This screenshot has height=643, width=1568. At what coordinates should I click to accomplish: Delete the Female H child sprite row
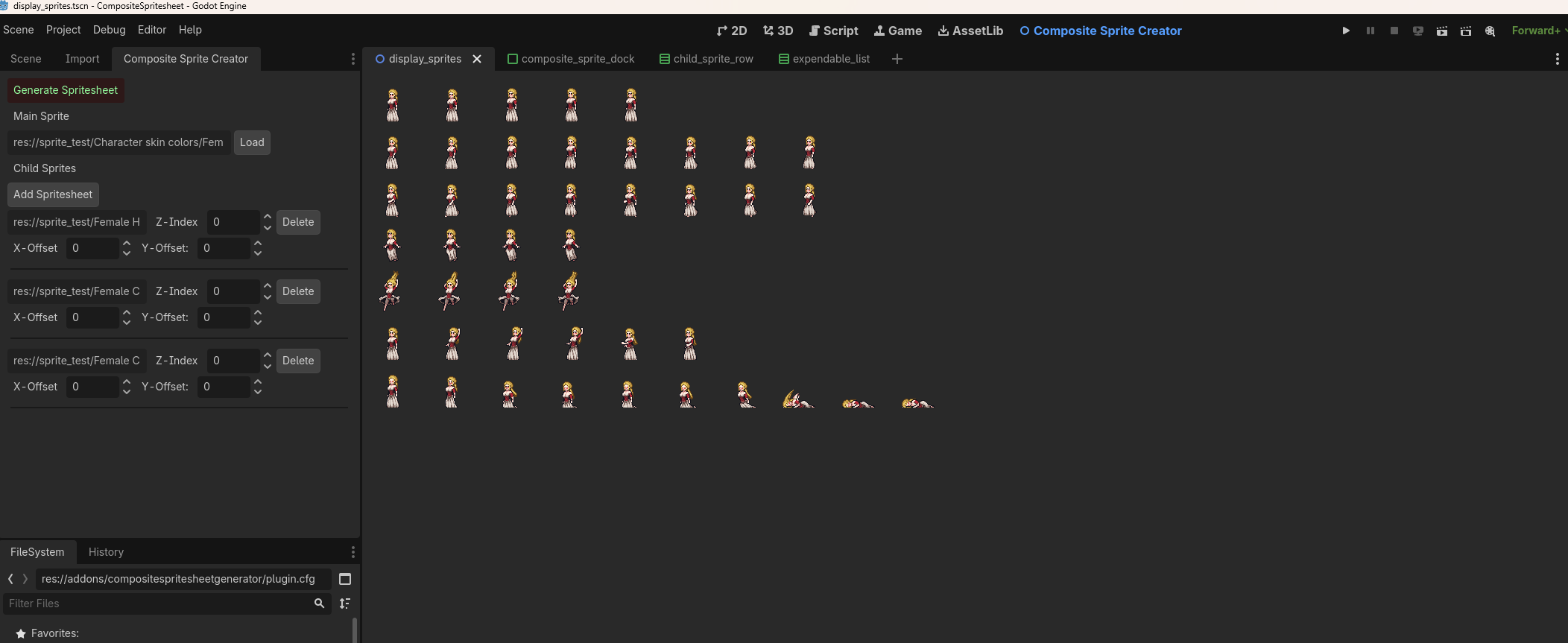point(298,222)
